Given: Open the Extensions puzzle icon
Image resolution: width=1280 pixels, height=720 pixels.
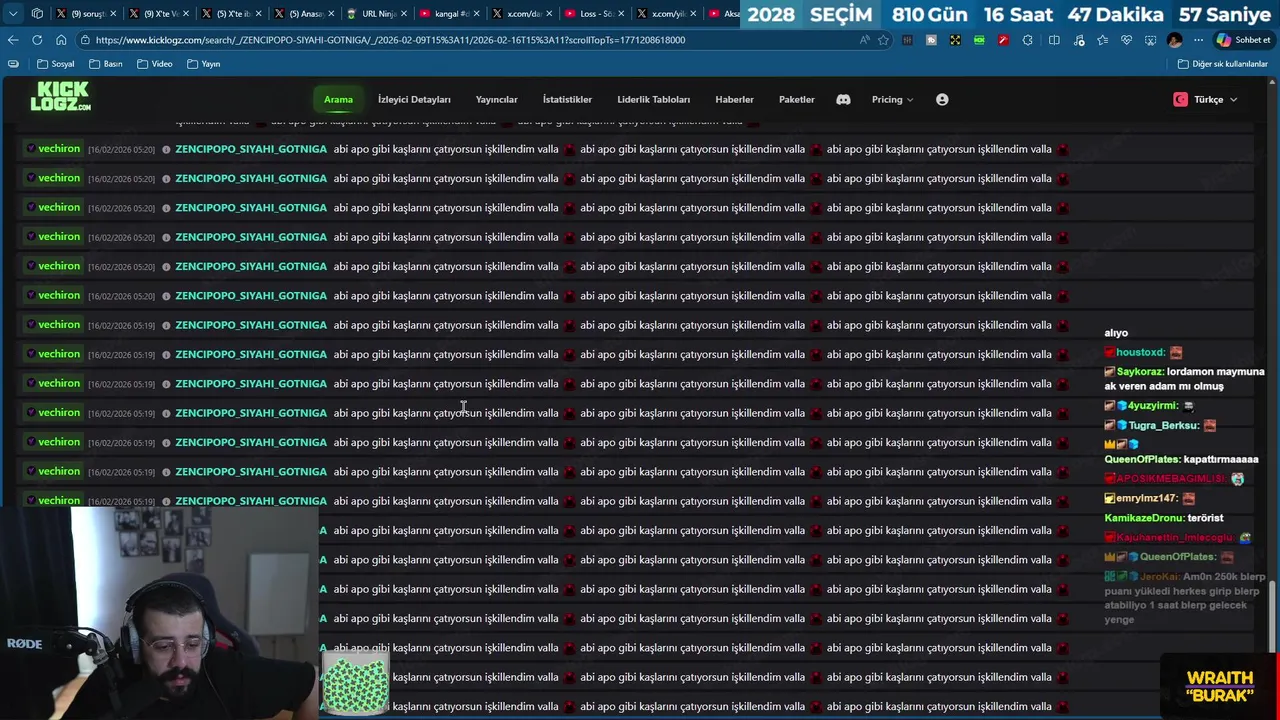Looking at the screenshot, I should click(x=1028, y=40).
